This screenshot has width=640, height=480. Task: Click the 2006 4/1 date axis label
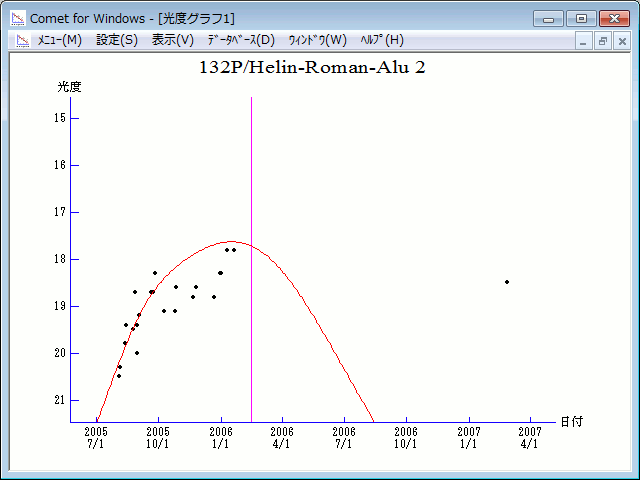(283, 437)
